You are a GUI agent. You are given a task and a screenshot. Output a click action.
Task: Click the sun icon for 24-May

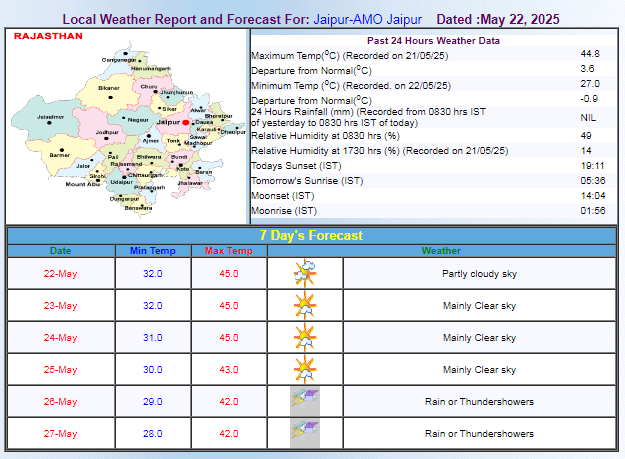click(x=305, y=337)
